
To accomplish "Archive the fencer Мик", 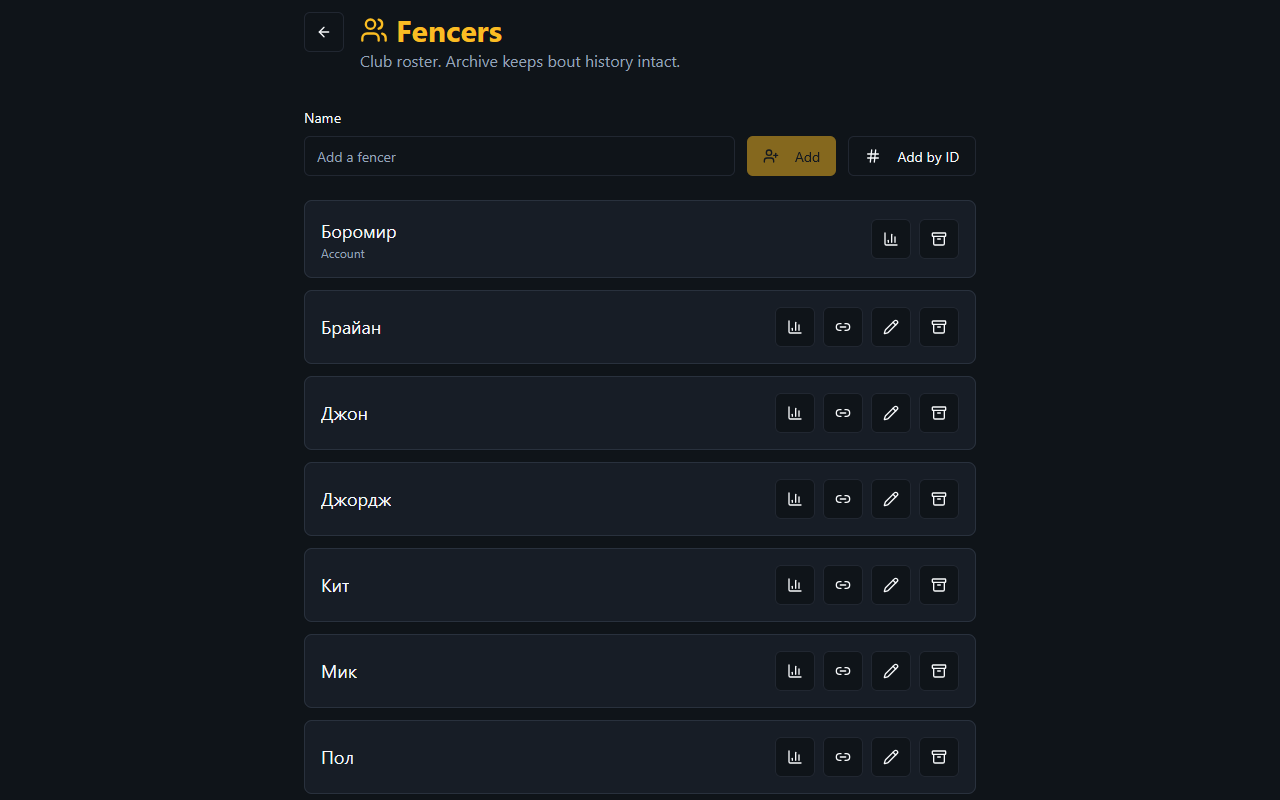I will point(939,671).
